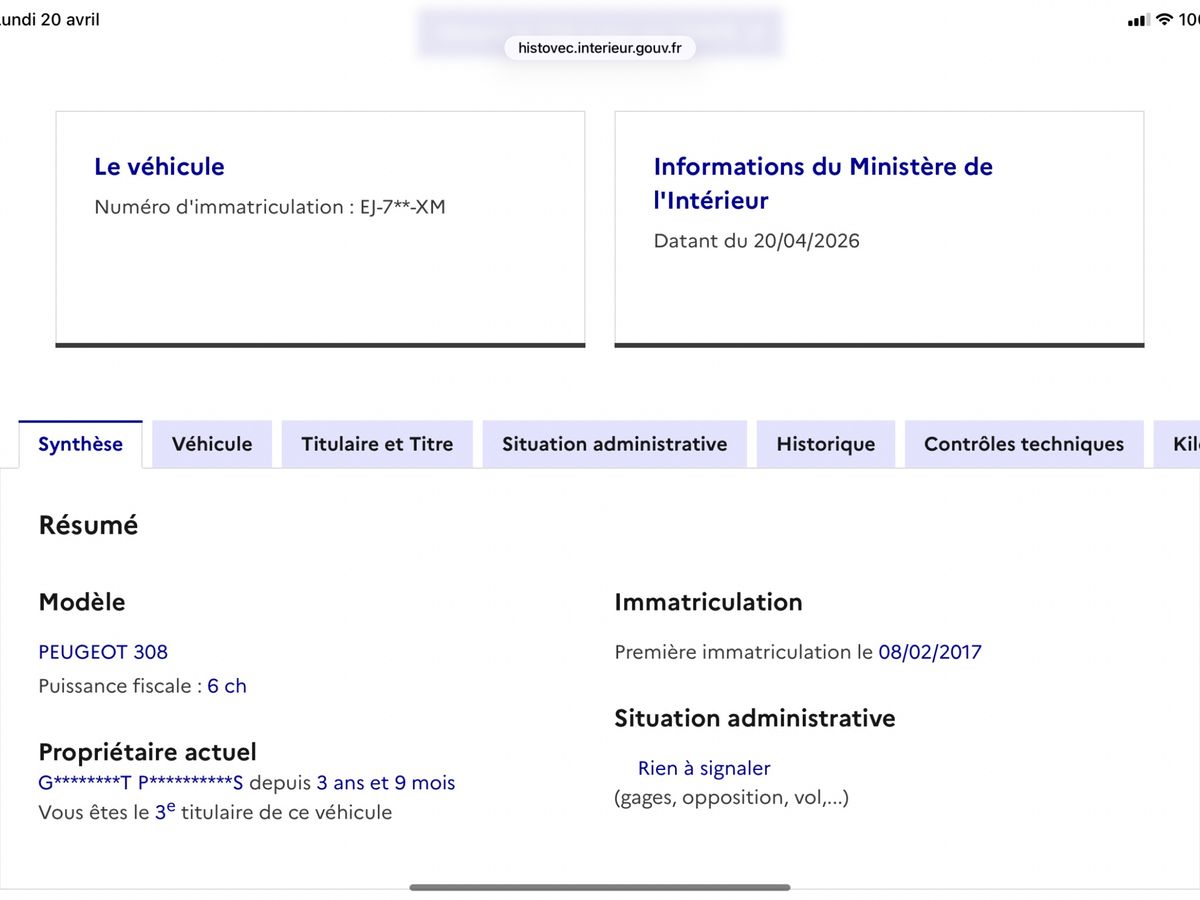
Task: Tap the histovec.interieur.gouv.fr address bar
Action: coord(600,47)
